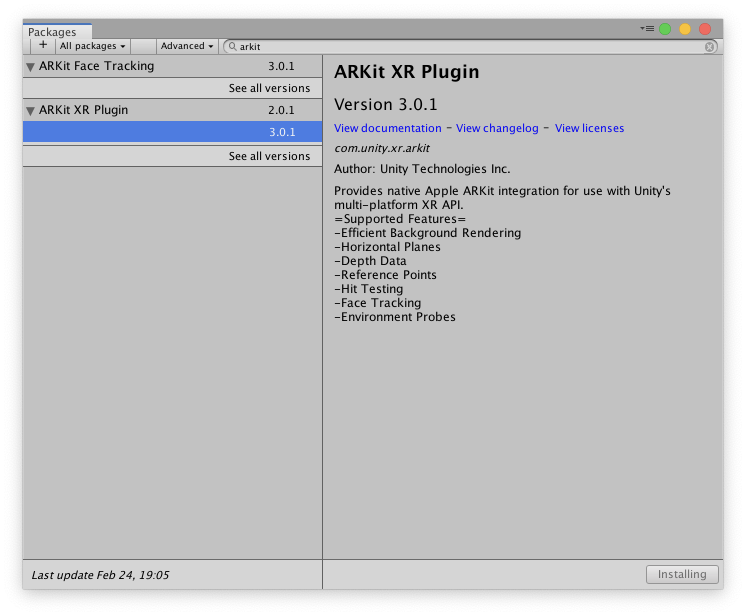Click the -Environment Probes feature line

[395, 317]
